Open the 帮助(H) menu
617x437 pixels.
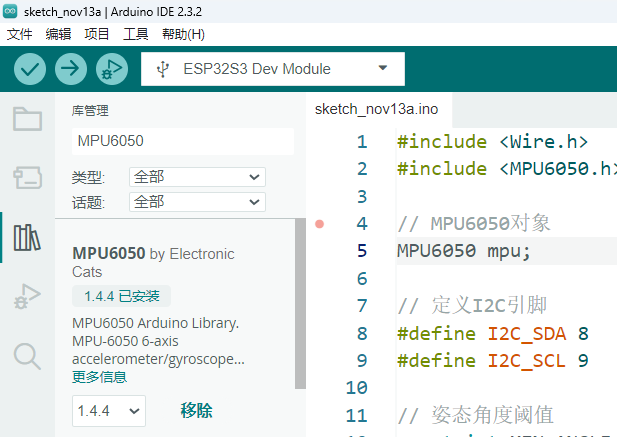click(183, 34)
